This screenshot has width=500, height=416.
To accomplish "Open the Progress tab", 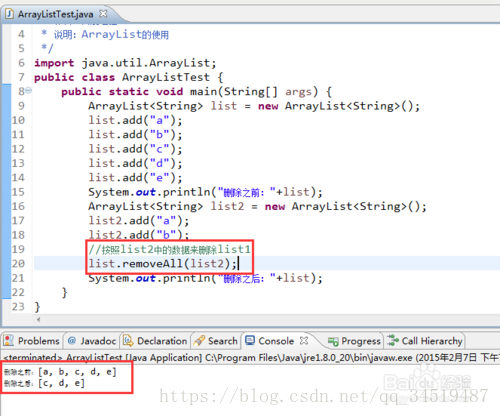I will pos(355,341).
